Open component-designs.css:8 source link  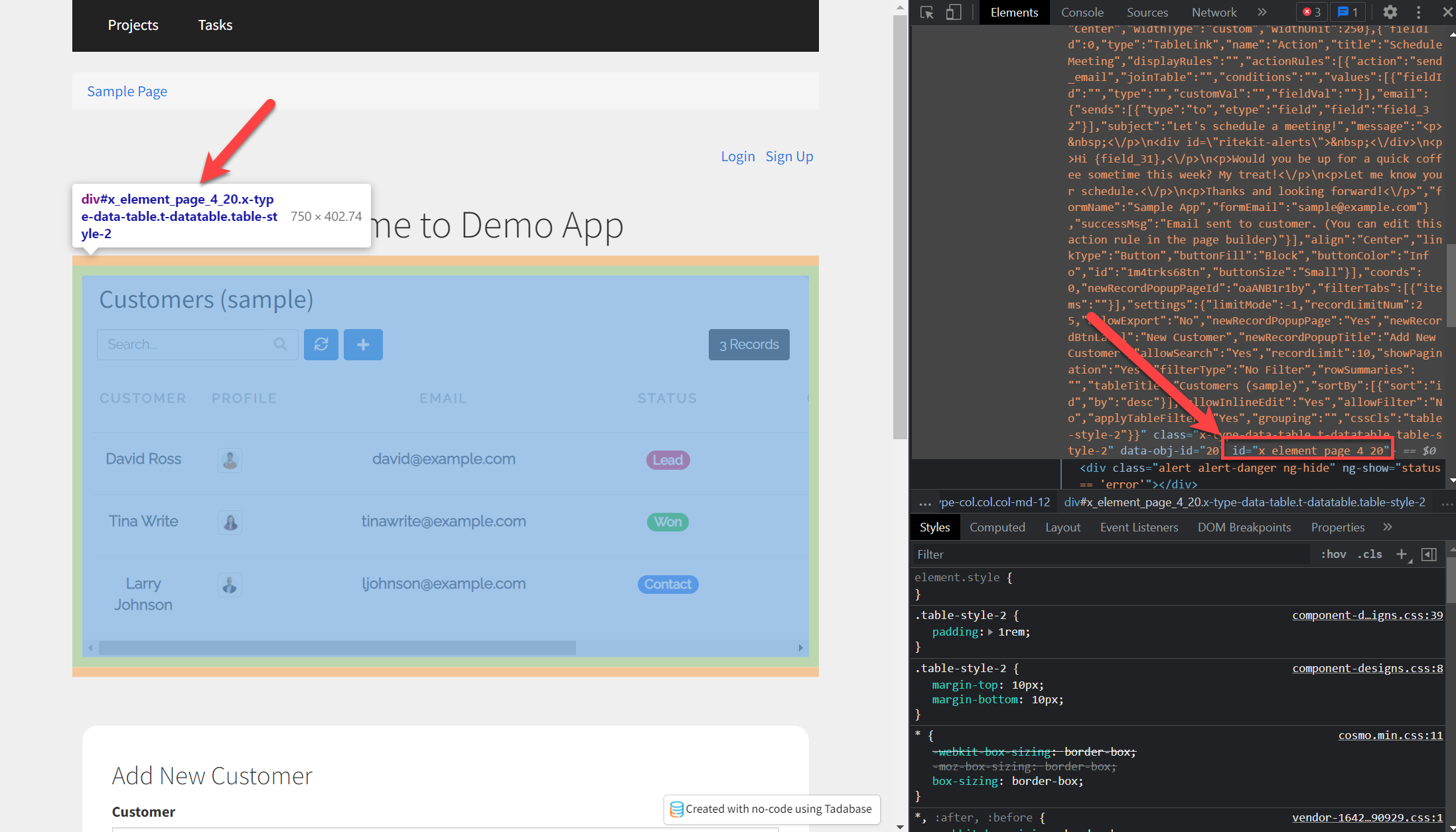point(1367,668)
